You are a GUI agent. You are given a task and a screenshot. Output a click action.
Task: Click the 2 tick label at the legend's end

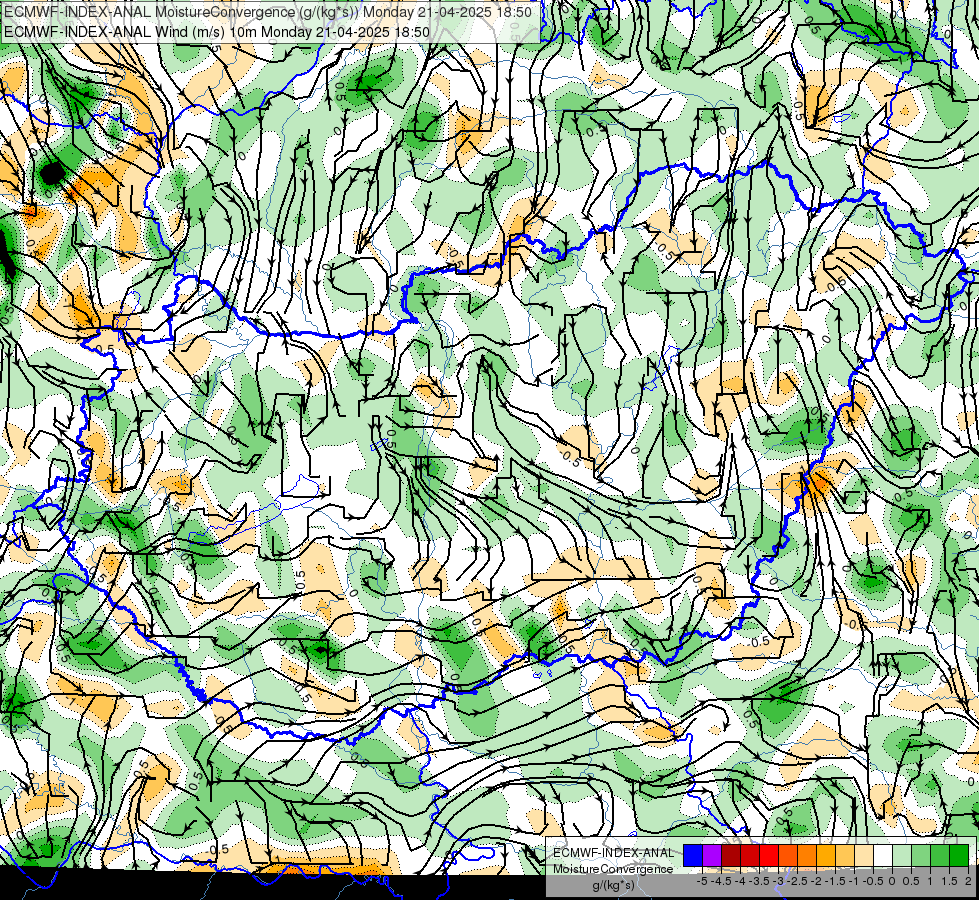[x=968, y=881]
